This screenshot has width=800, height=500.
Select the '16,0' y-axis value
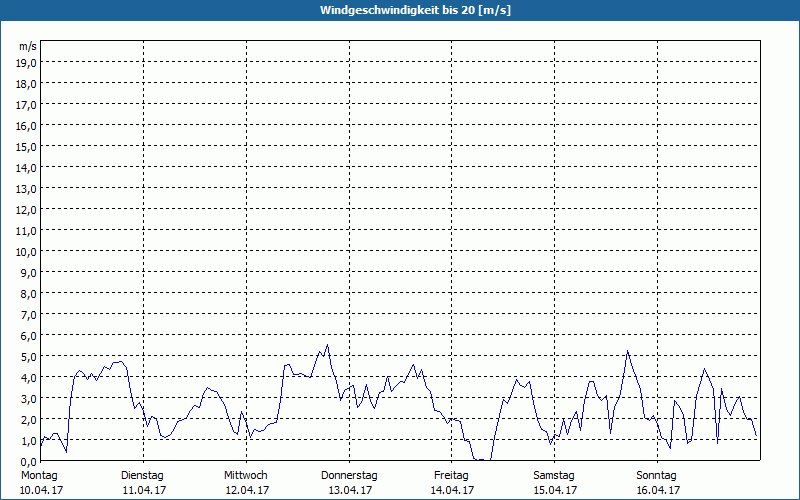pyautogui.click(x=28, y=126)
